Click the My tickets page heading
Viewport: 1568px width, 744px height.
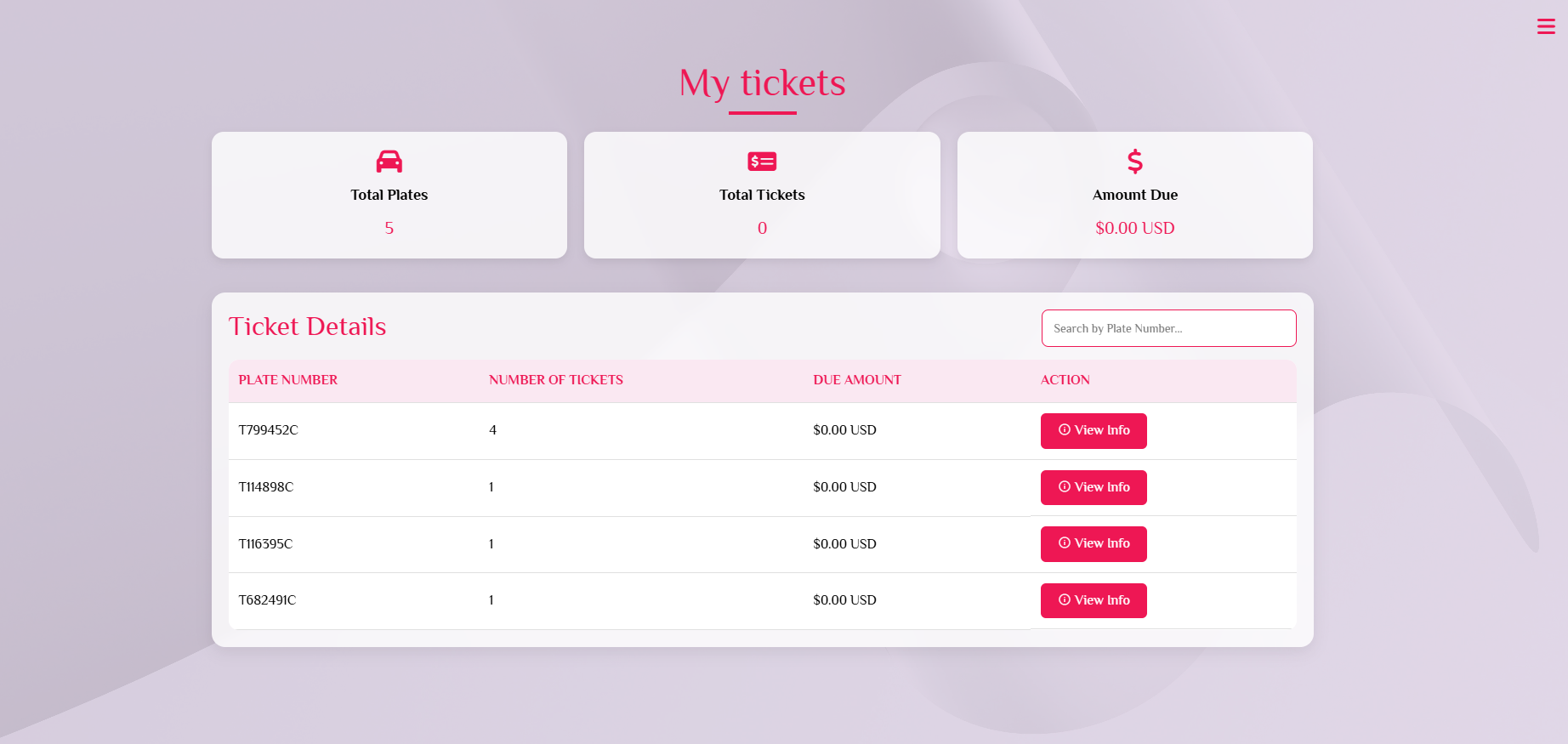pos(761,82)
